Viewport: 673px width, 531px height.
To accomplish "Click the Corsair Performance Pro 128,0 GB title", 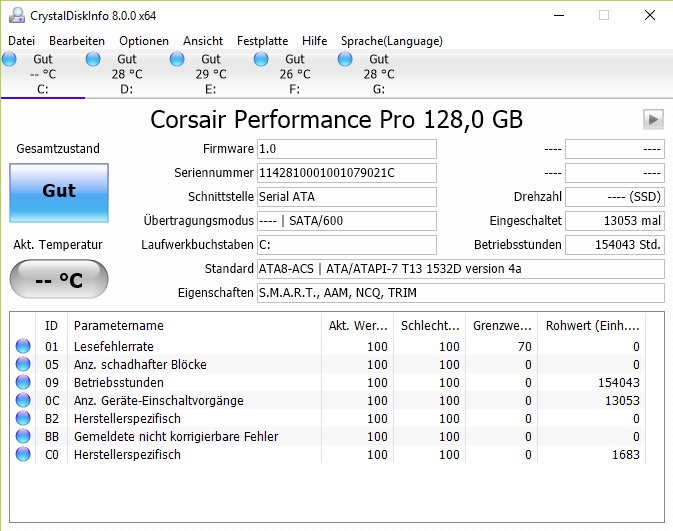I will [x=336, y=119].
